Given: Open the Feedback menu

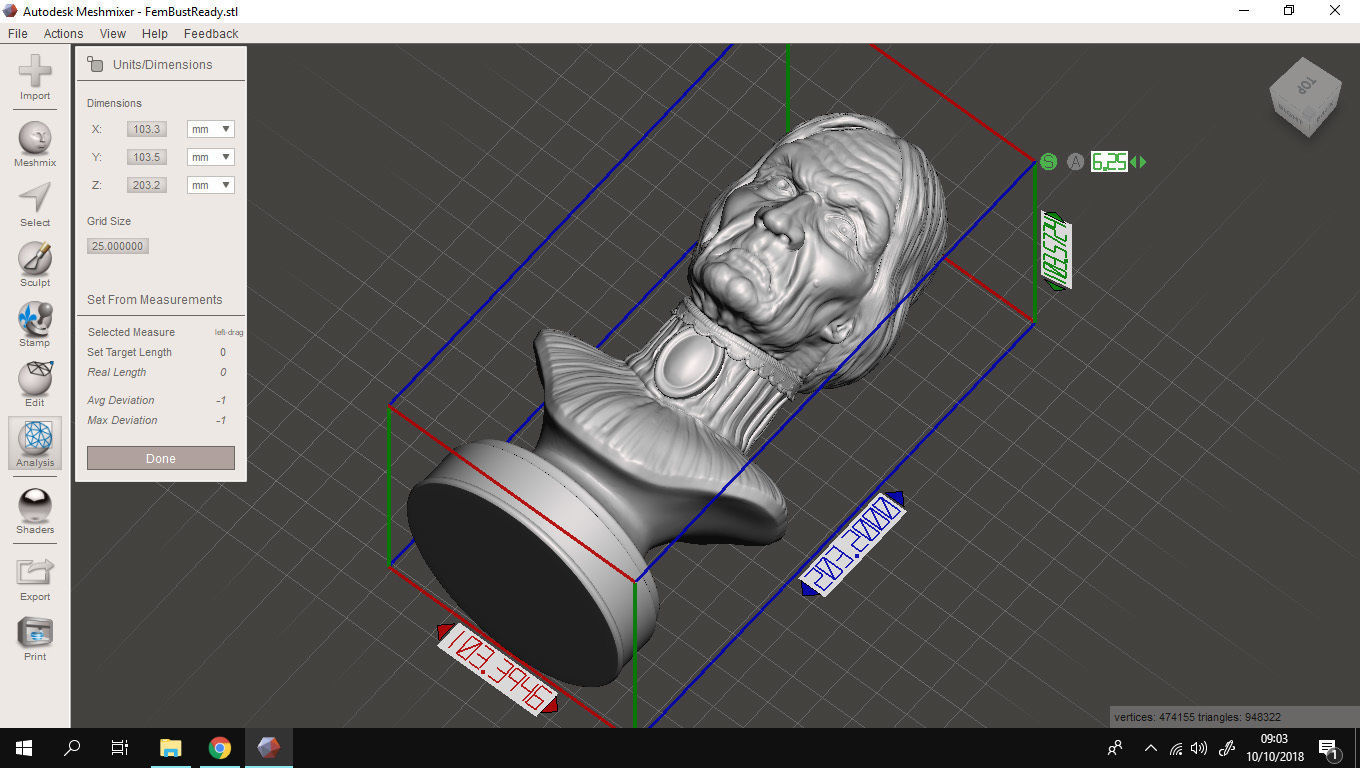Looking at the screenshot, I should [x=211, y=33].
